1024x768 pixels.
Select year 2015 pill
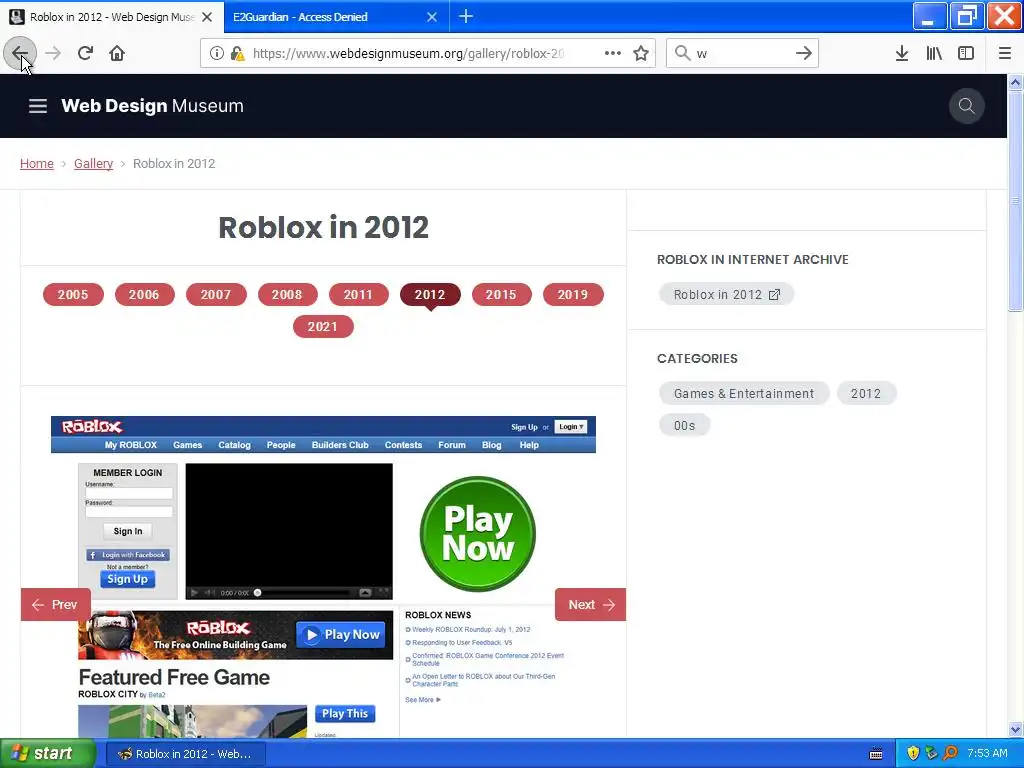pos(502,295)
